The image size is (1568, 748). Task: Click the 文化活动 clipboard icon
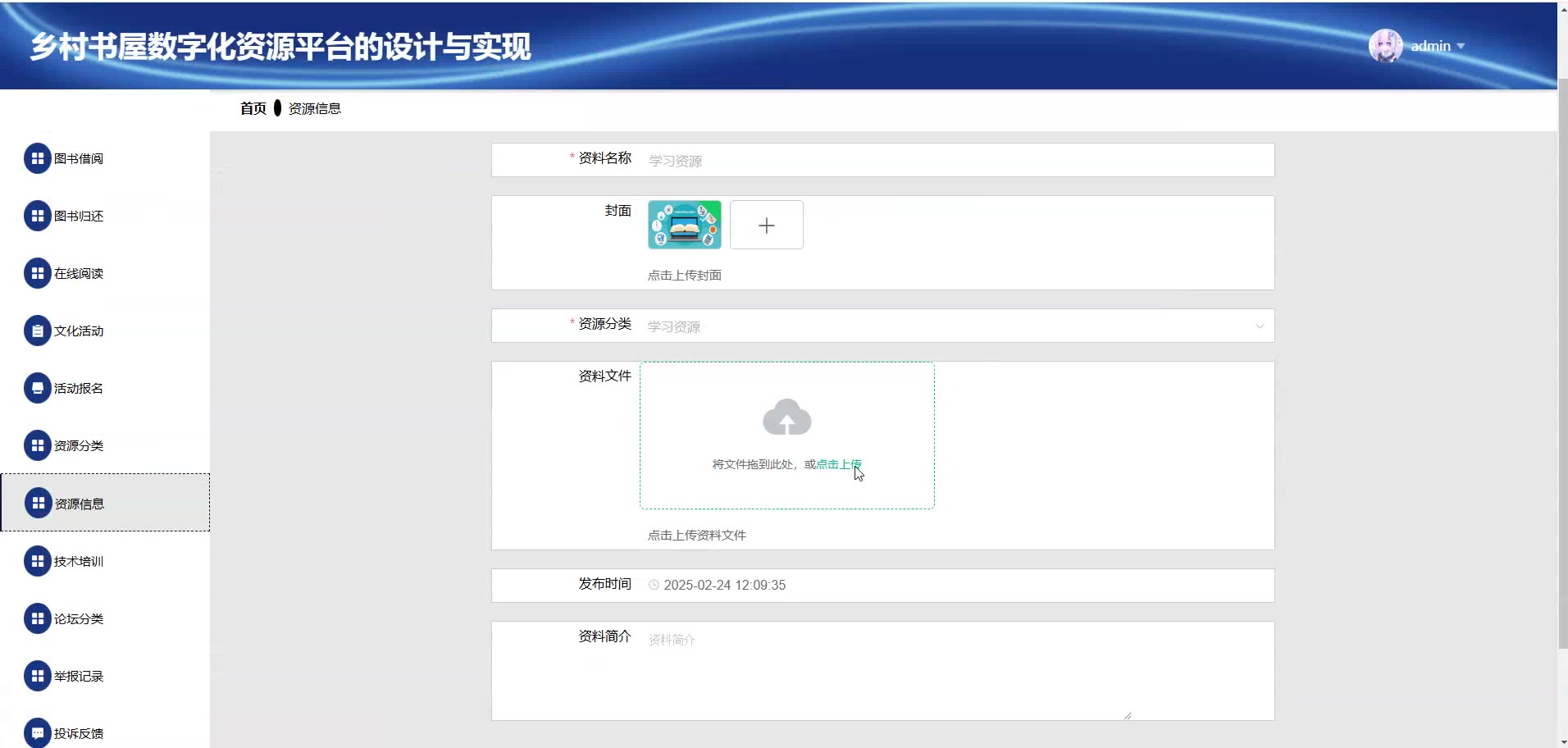pyautogui.click(x=37, y=331)
